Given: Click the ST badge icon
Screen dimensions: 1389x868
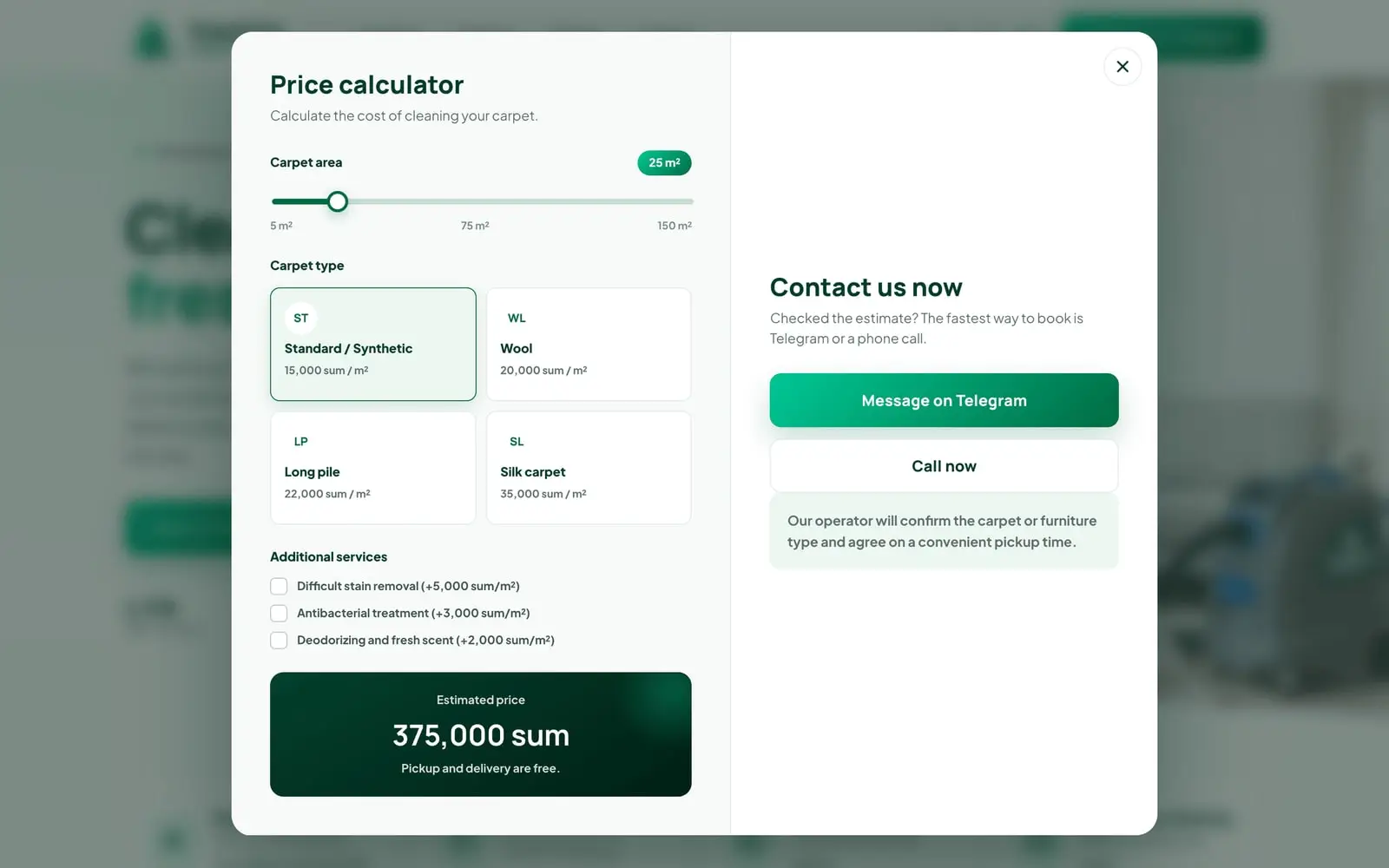Looking at the screenshot, I should (301, 319).
